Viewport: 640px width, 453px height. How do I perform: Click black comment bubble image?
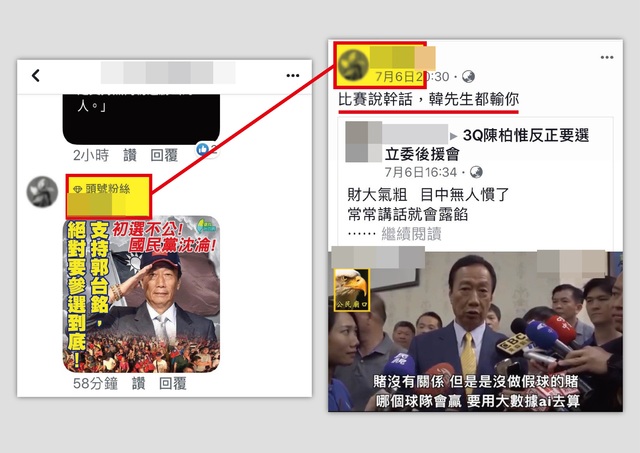141,119
